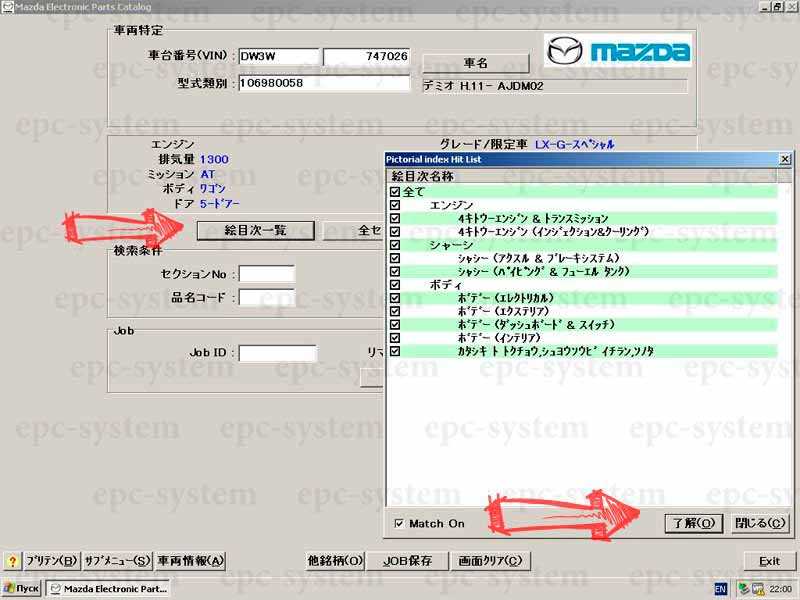Toggle the シャーシ category checkbox
The image size is (800, 600).
click(x=394, y=245)
